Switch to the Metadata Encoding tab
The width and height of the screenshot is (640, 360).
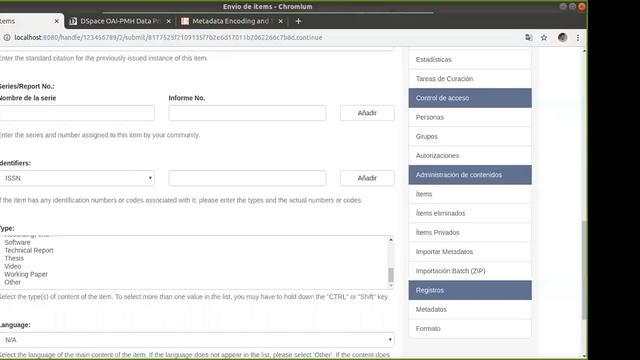point(231,21)
